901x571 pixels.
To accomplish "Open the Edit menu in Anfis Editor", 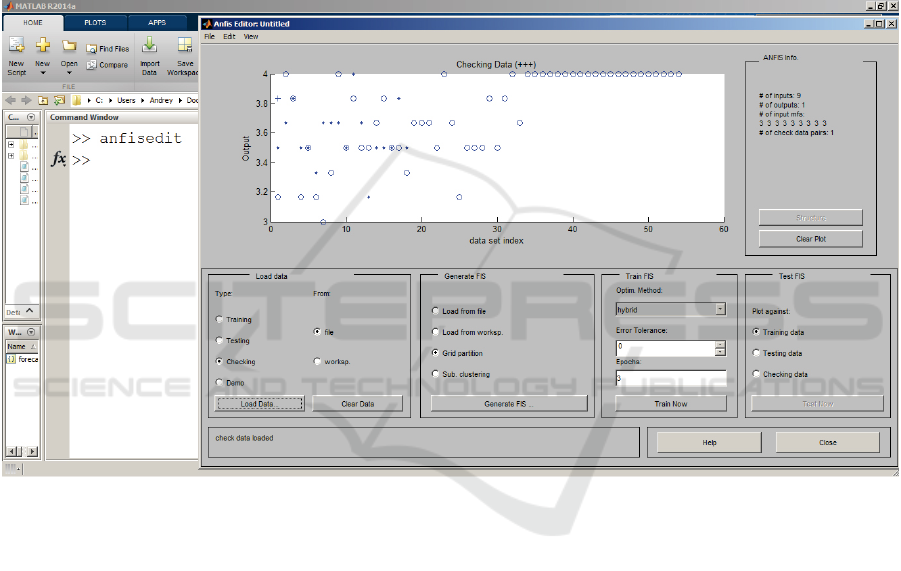I will tap(229, 36).
